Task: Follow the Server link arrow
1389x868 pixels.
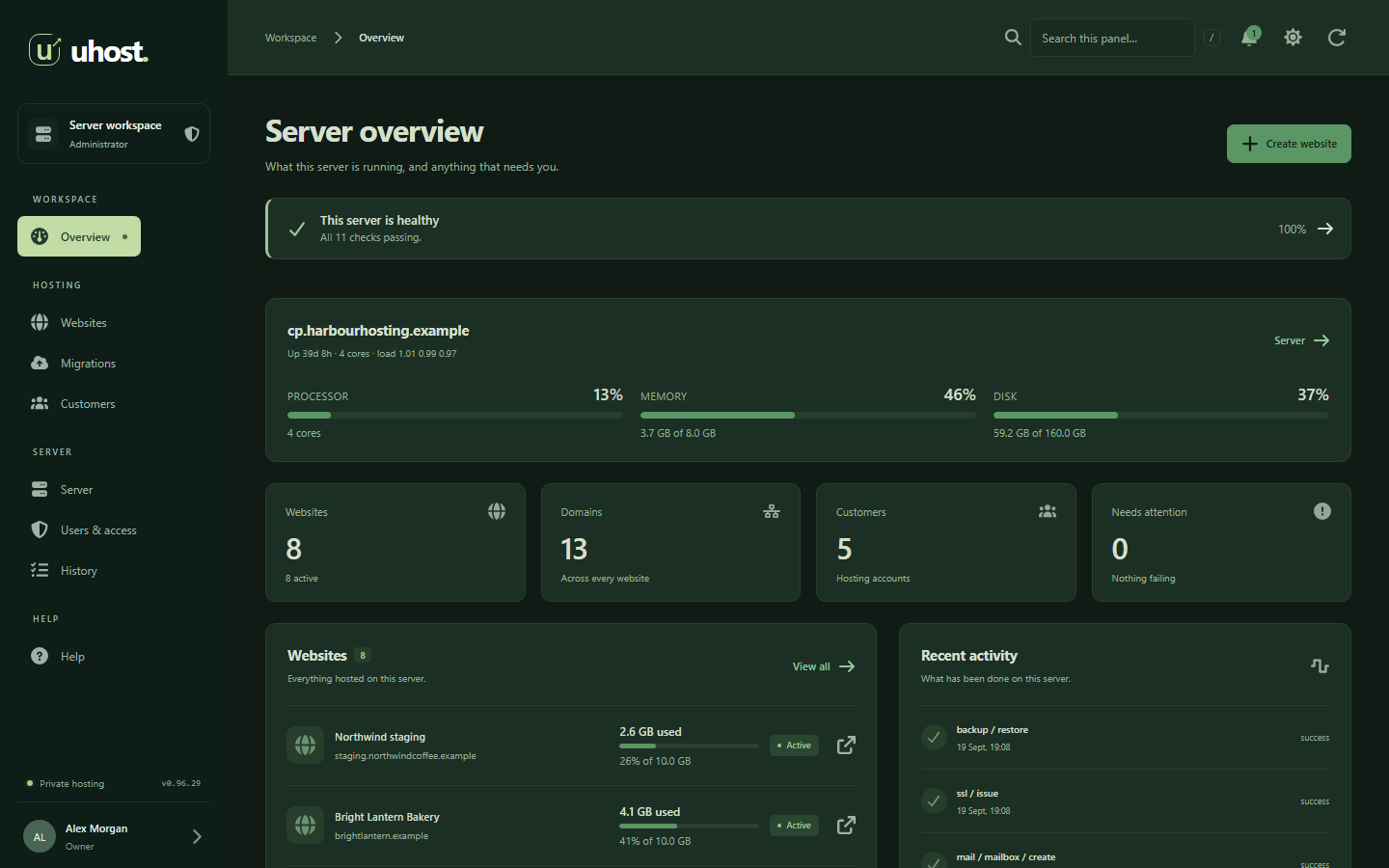Action: tap(1302, 340)
